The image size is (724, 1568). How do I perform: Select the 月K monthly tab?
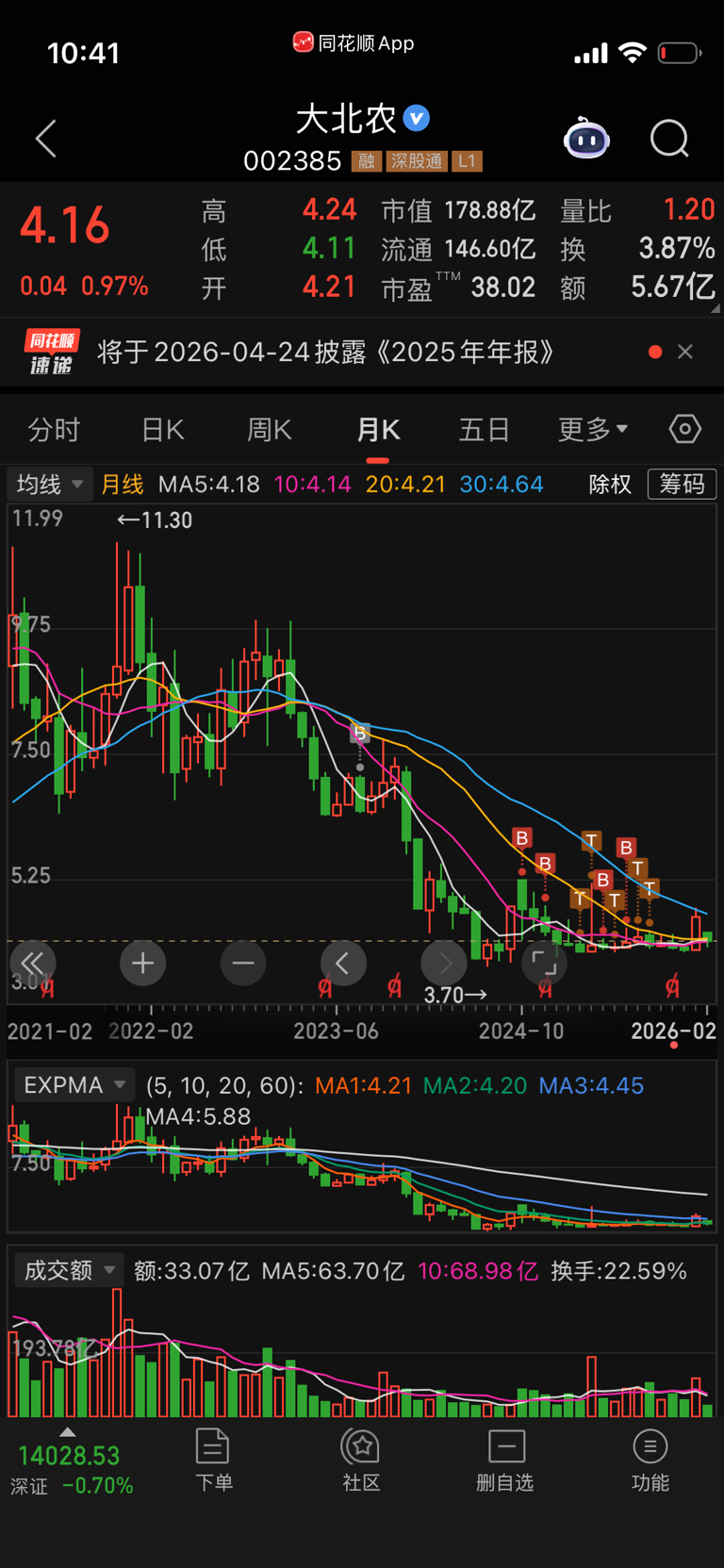(x=378, y=430)
